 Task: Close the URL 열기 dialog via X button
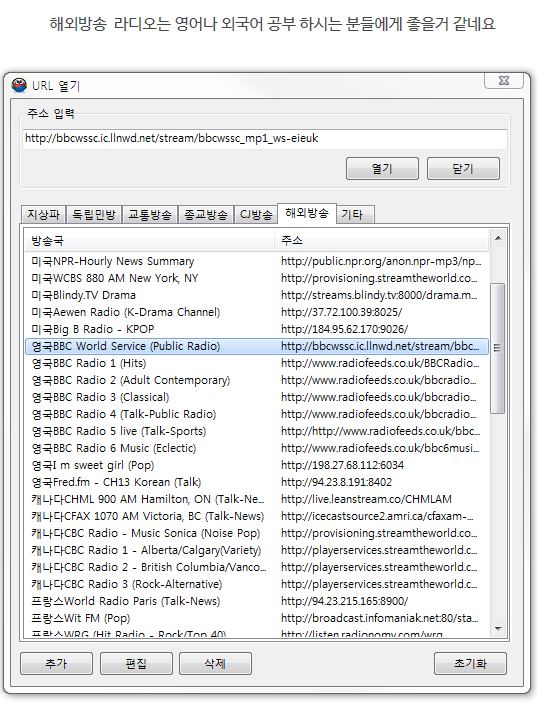pos(503,81)
